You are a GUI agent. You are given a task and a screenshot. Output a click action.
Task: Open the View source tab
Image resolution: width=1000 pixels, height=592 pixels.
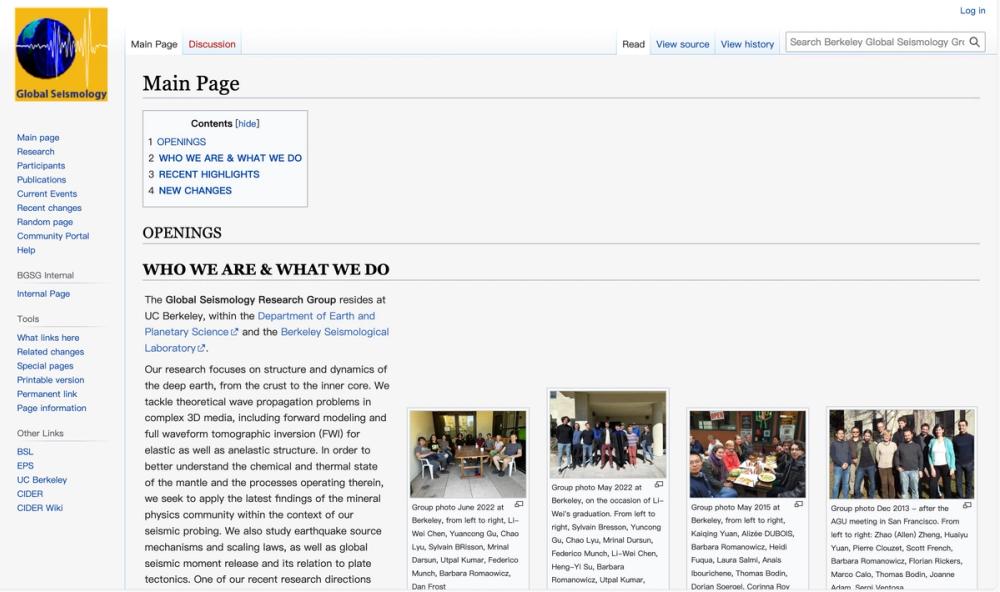(x=682, y=44)
